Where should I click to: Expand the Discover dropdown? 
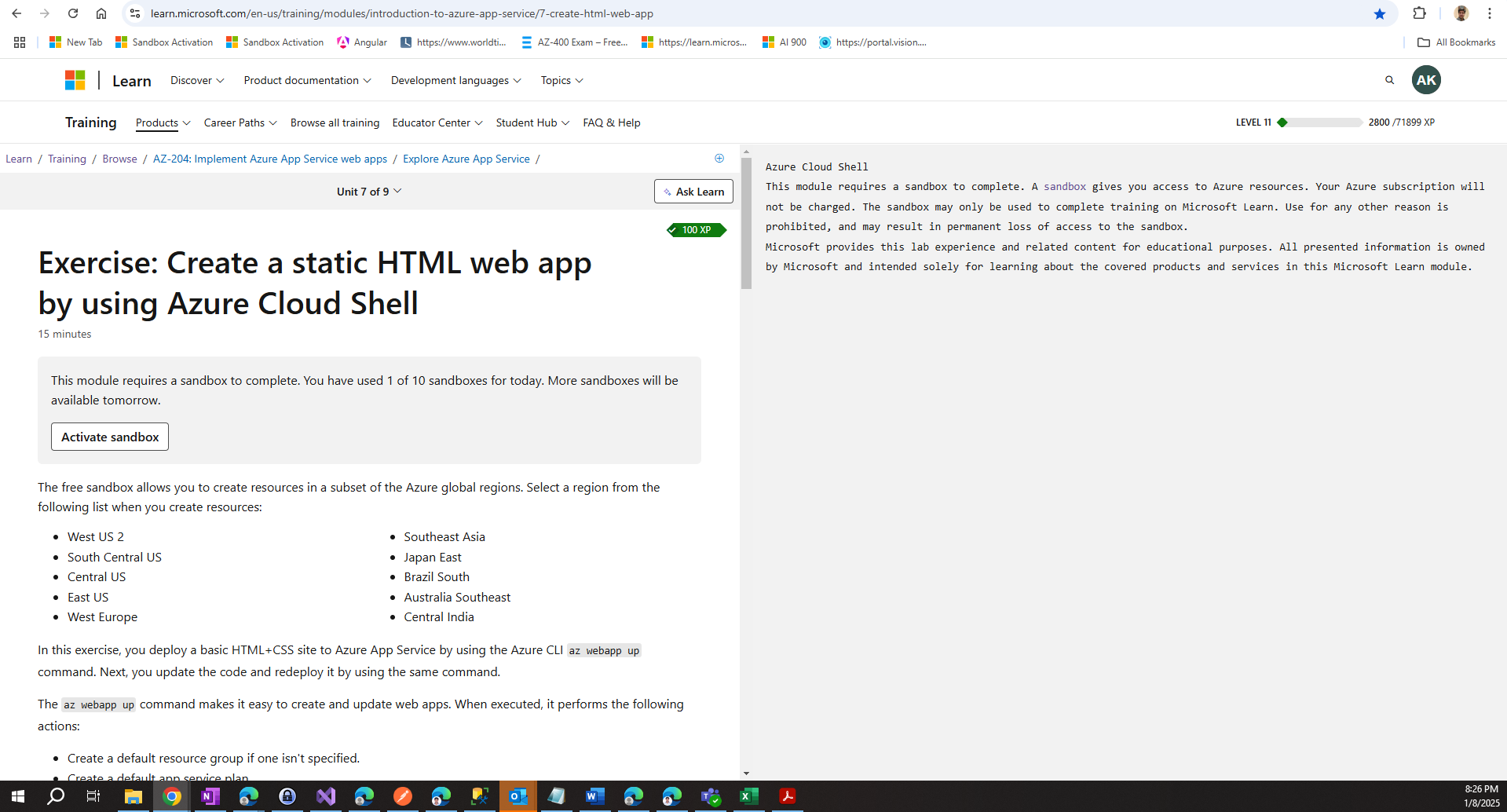tap(197, 80)
